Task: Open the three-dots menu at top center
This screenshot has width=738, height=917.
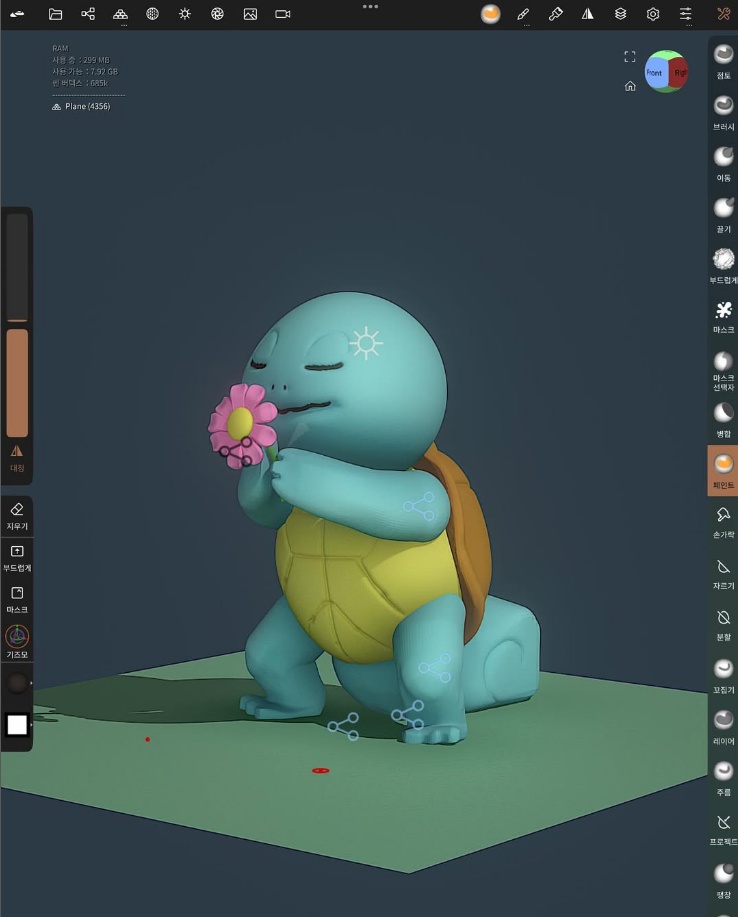Action: [x=370, y=6]
